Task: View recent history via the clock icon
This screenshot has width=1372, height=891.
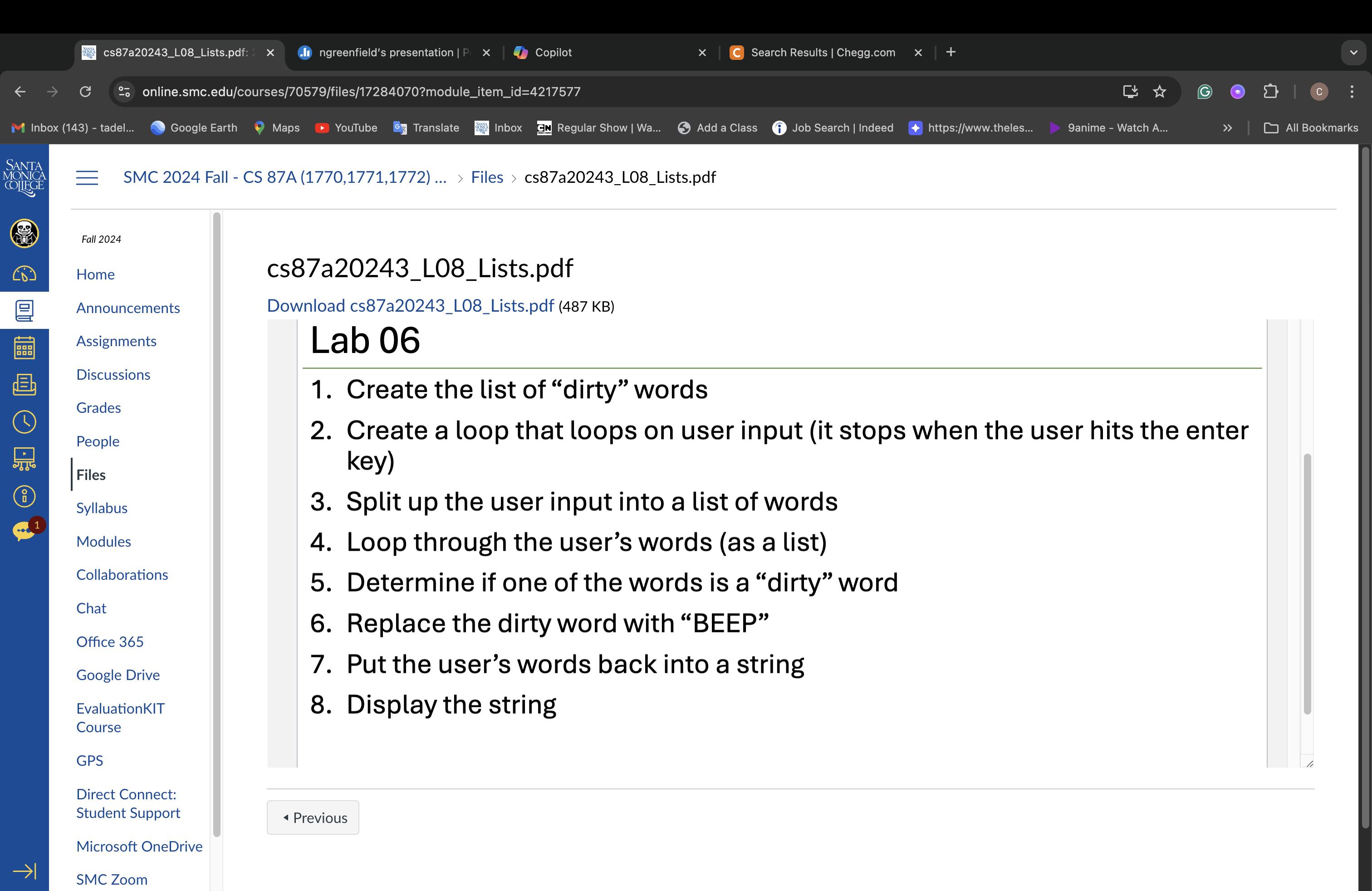Action: point(24,422)
